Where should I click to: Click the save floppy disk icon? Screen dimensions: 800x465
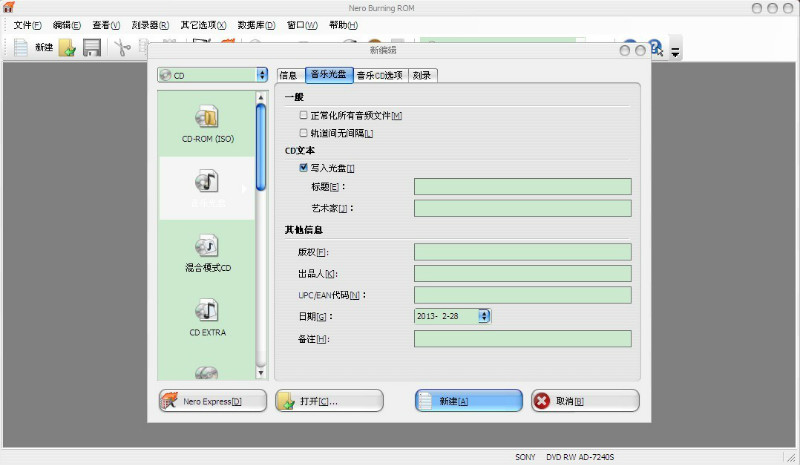[x=92, y=47]
